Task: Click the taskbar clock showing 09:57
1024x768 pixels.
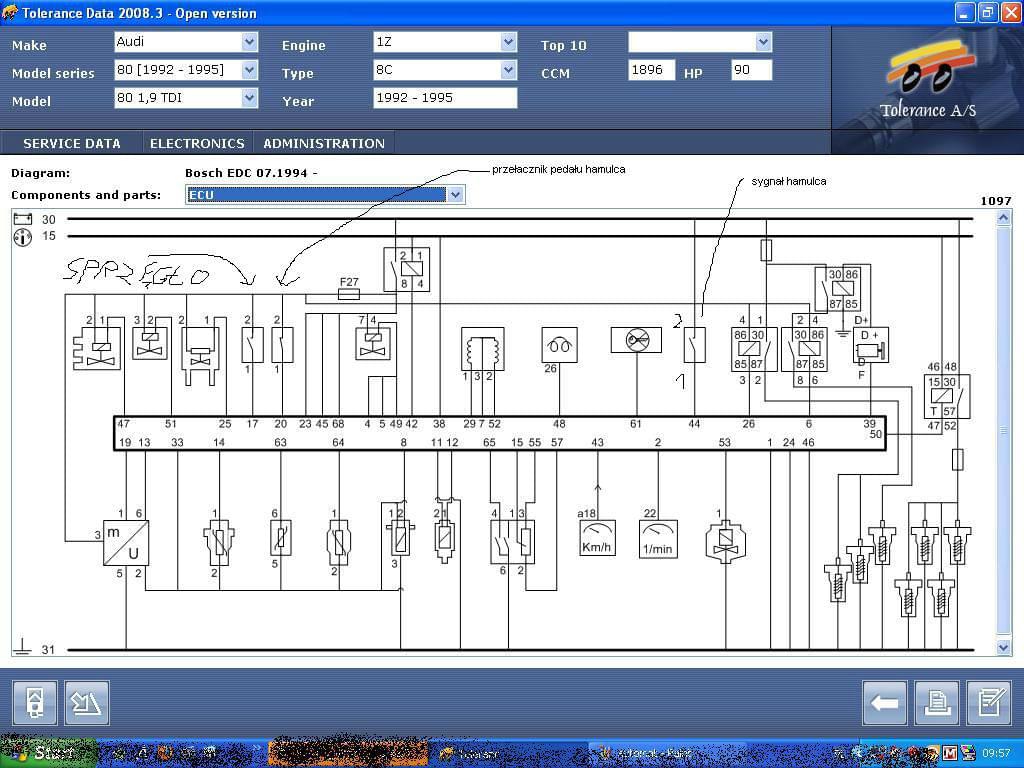Action: [996, 754]
